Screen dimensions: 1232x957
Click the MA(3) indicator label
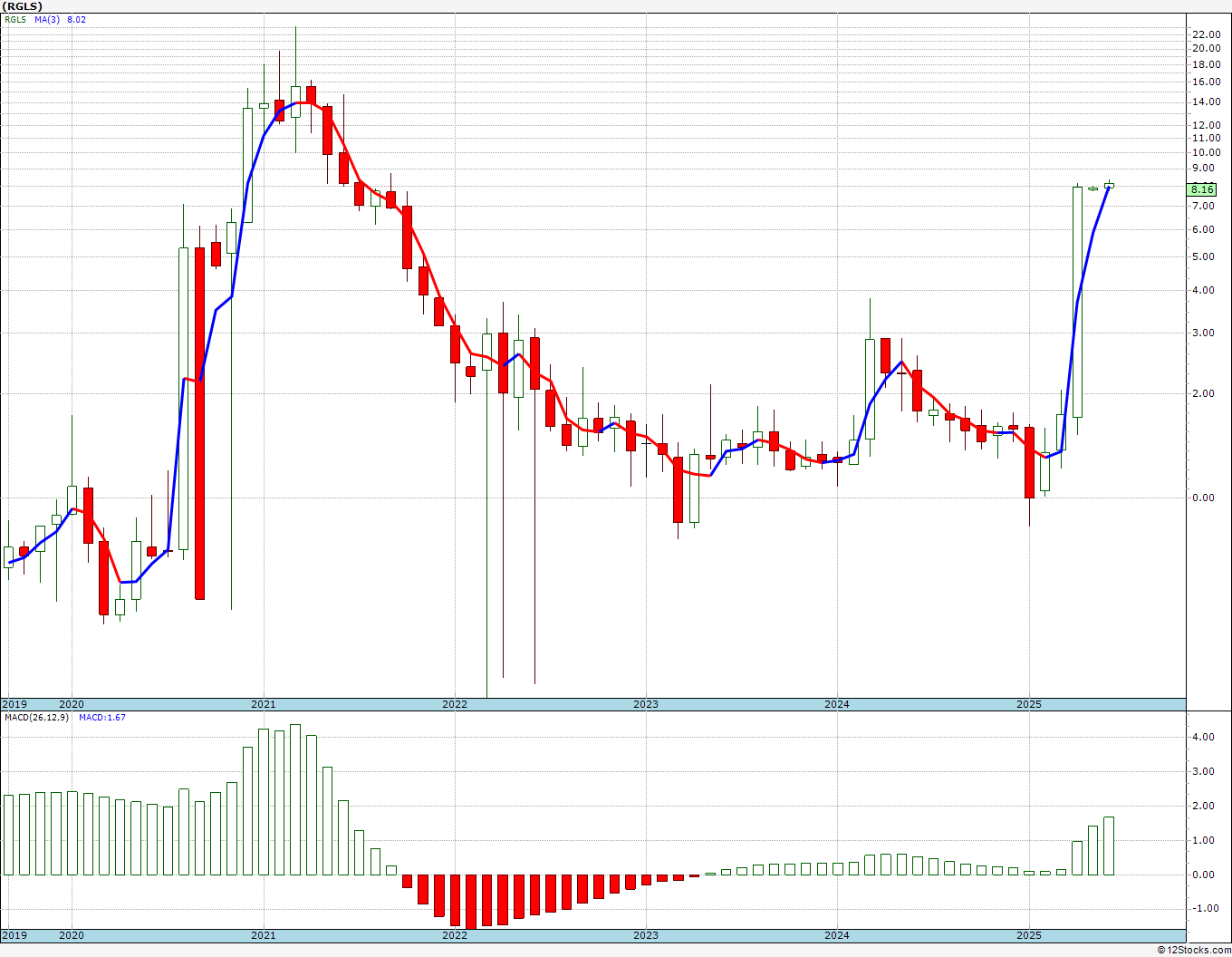[47, 19]
